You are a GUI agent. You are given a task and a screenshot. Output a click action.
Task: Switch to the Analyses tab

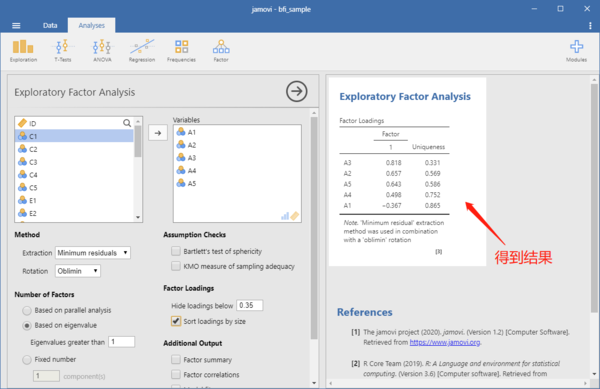(x=91, y=26)
